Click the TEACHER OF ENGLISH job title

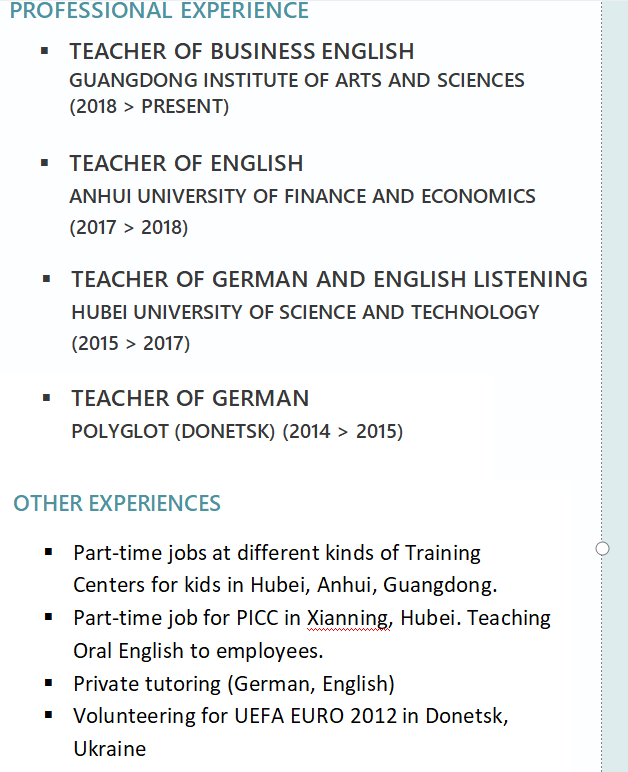pyautogui.click(x=186, y=163)
